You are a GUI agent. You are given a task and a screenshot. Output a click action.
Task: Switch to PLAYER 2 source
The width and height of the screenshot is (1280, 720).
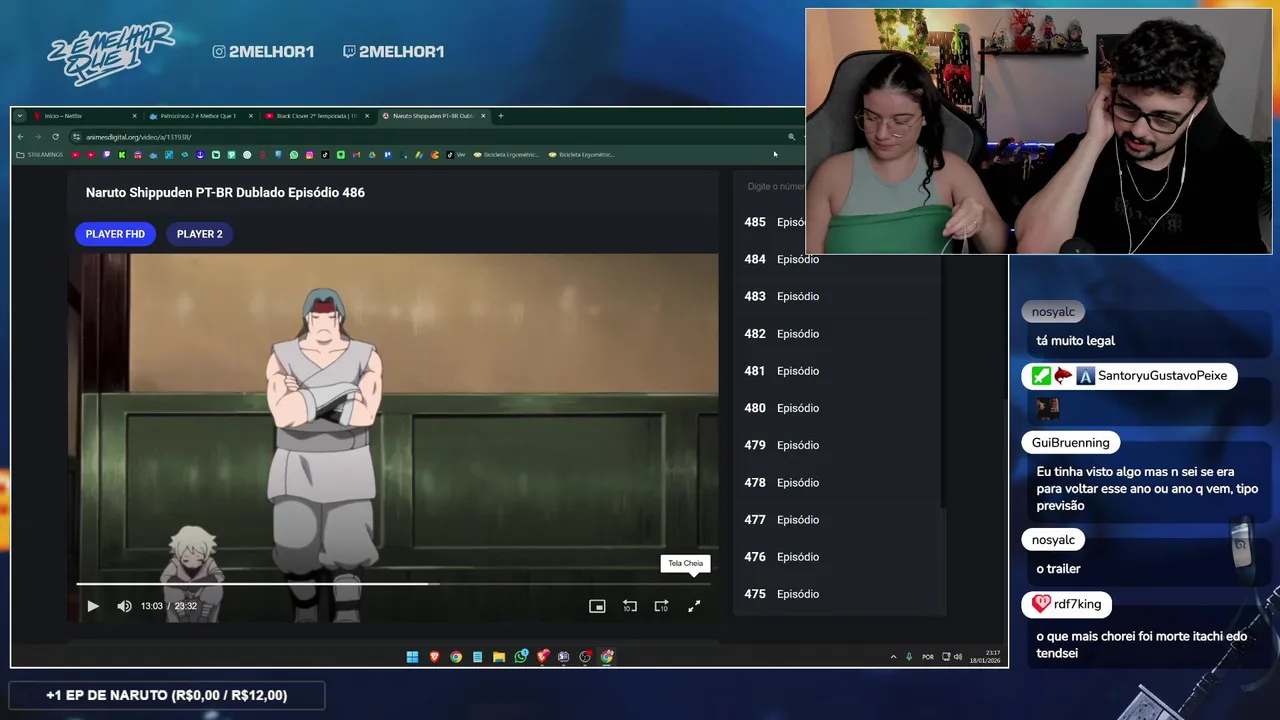coord(200,234)
